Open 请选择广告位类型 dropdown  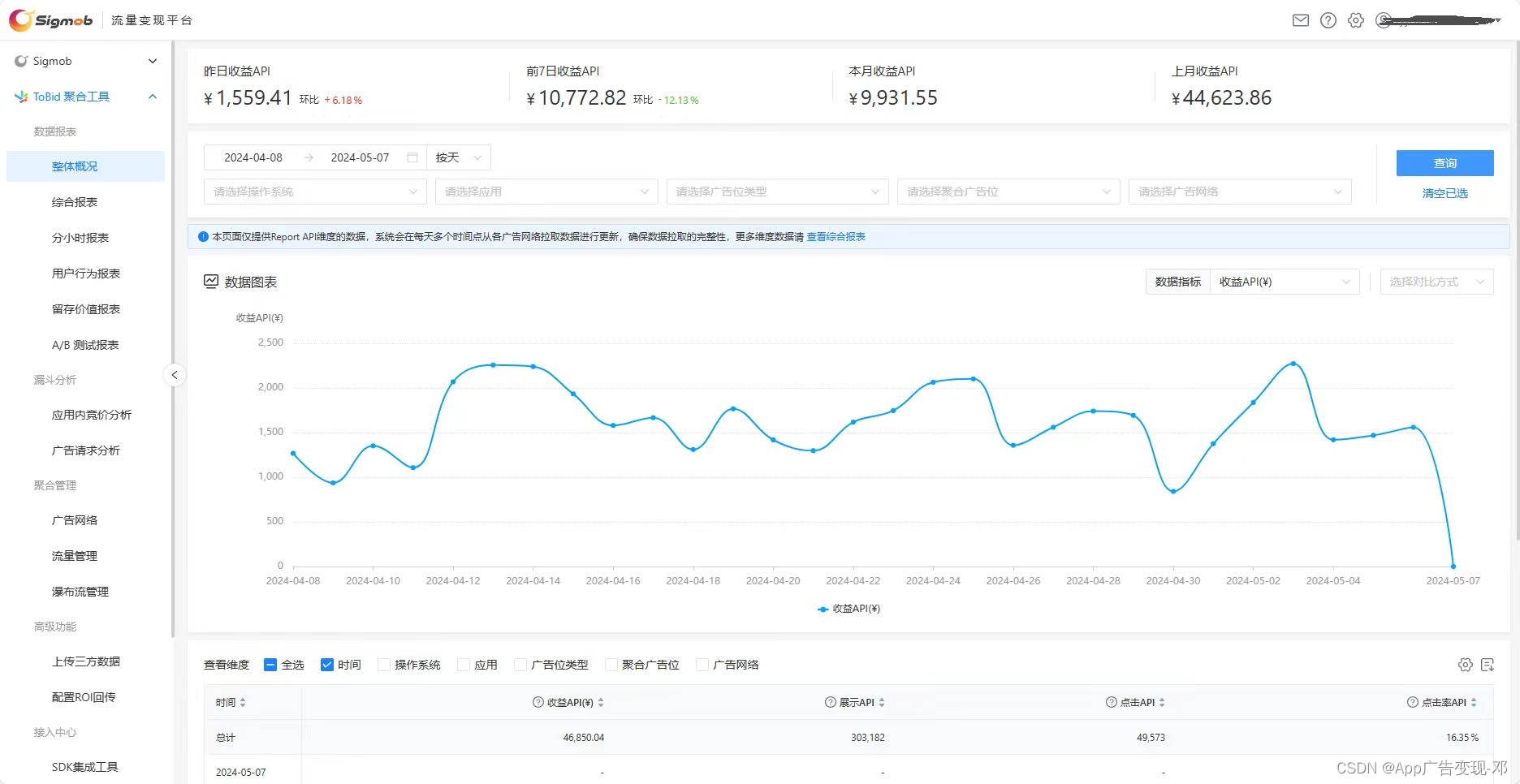coord(778,192)
